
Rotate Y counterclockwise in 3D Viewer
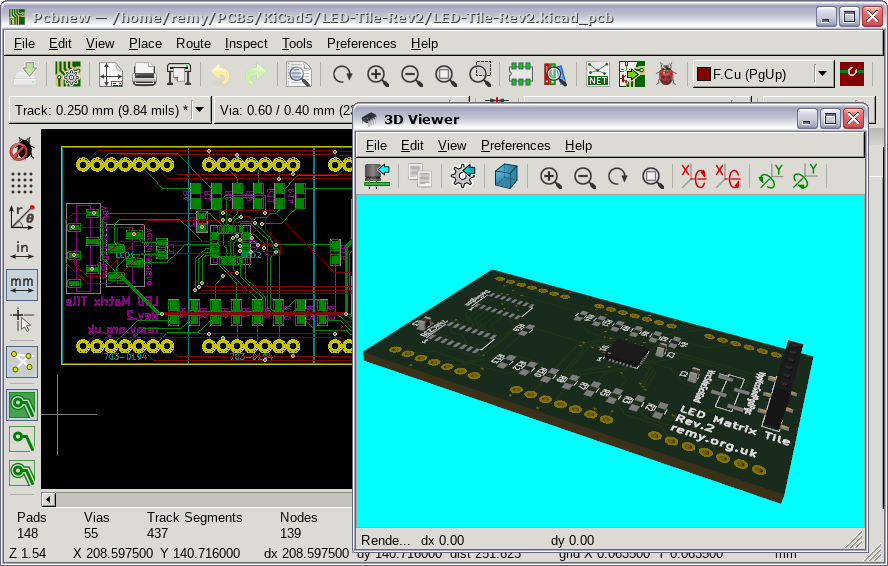pos(805,176)
